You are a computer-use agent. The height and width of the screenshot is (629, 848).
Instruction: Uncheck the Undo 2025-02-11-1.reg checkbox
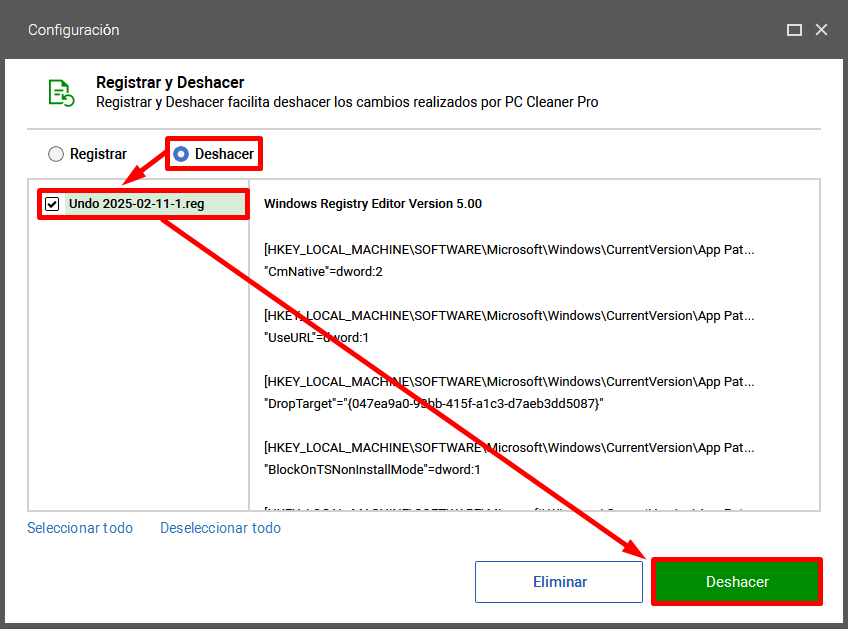pyautogui.click(x=52, y=204)
